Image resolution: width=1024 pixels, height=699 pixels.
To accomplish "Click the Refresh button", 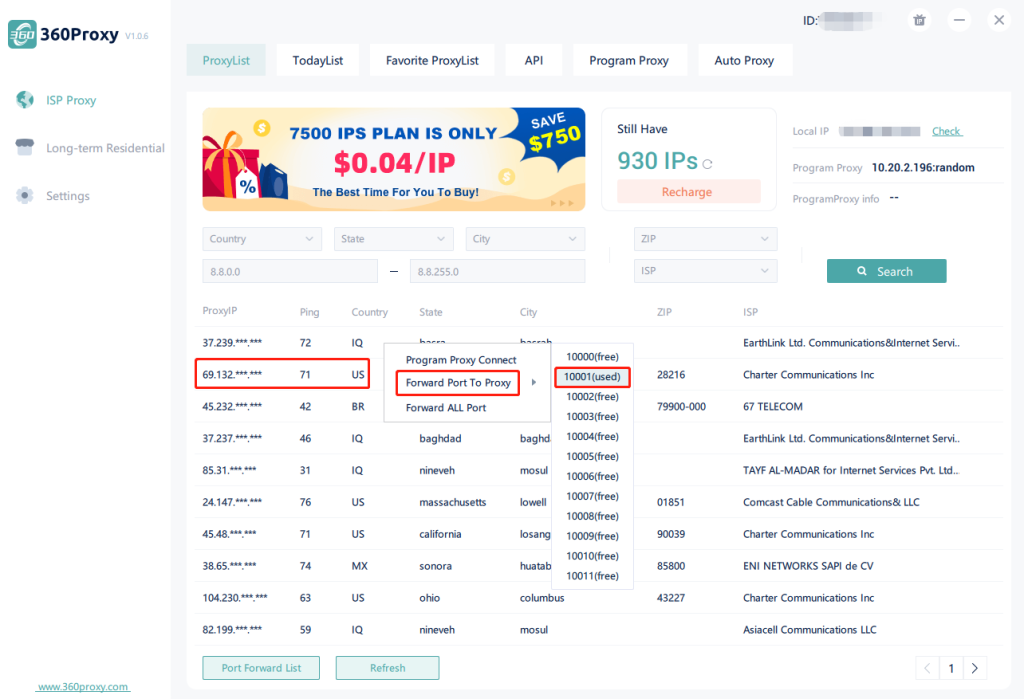I will tap(387, 668).
